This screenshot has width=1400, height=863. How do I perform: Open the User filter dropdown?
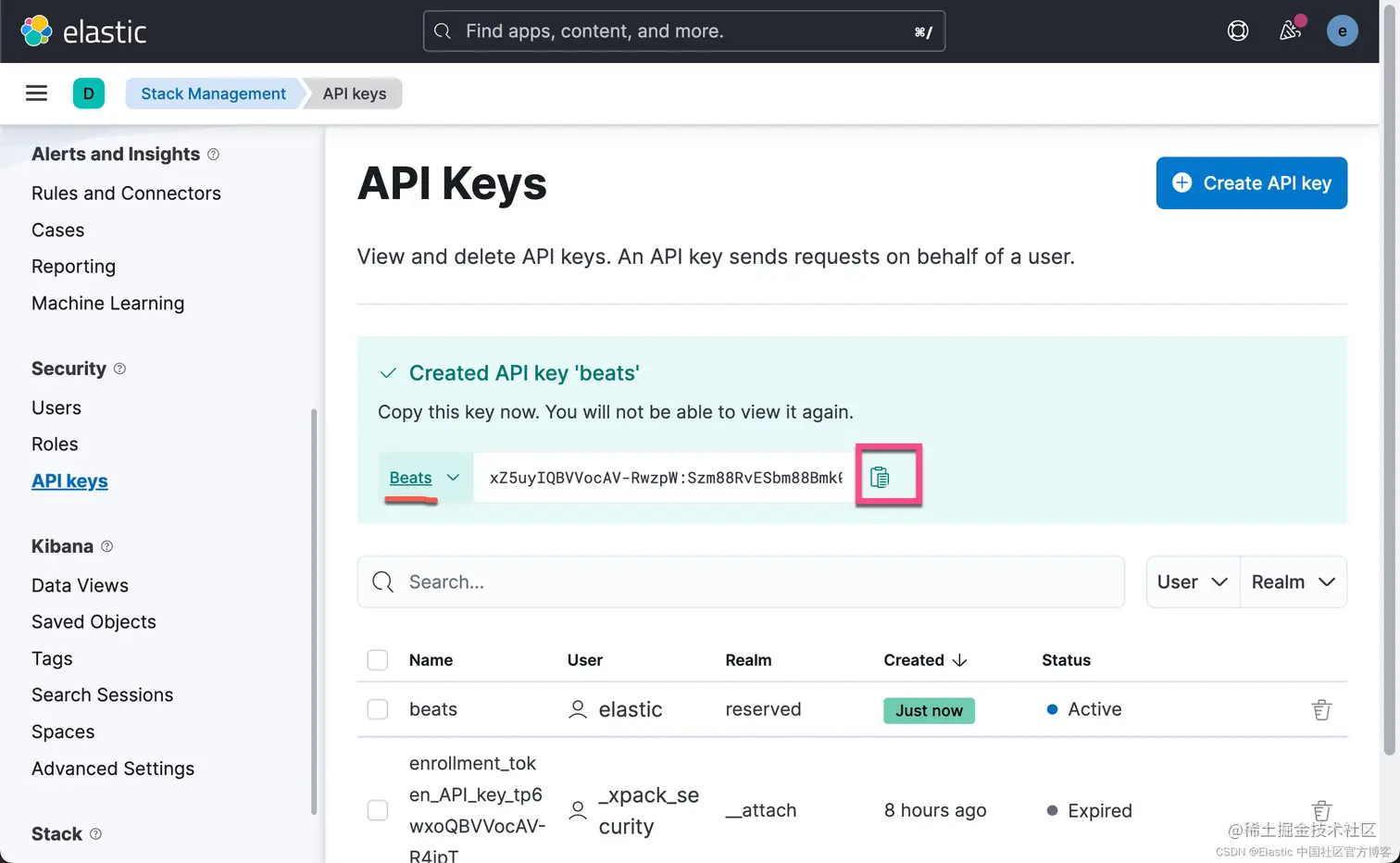[x=1193, y=582]
